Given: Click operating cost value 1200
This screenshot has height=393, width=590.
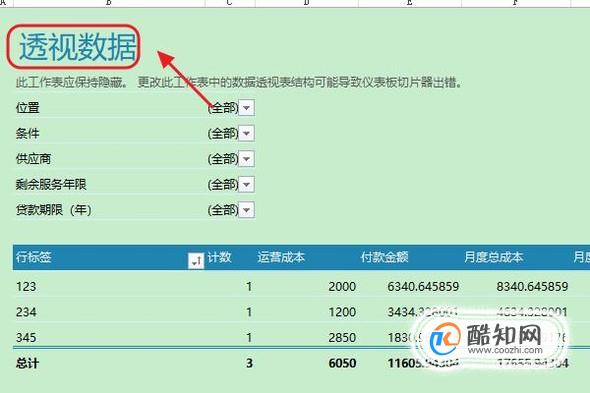Looking at the screenshot, I should click(342, 312).
